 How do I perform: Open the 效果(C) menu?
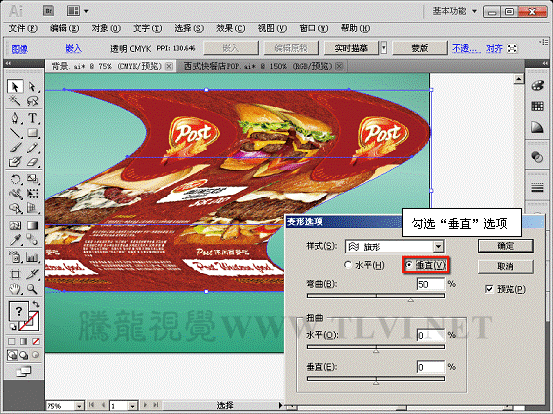(230, 28)
